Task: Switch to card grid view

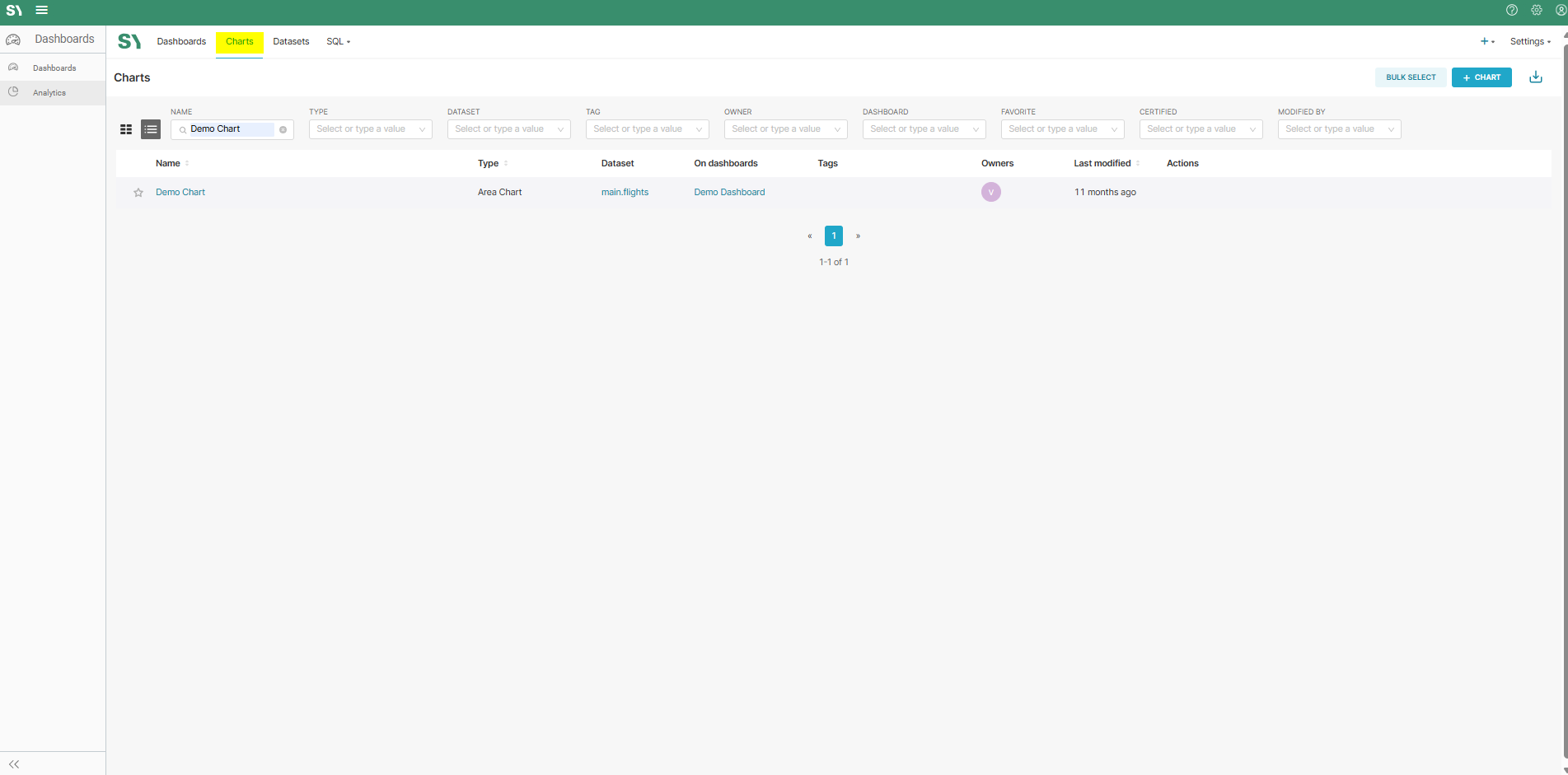Action: [x=126, y=129]
